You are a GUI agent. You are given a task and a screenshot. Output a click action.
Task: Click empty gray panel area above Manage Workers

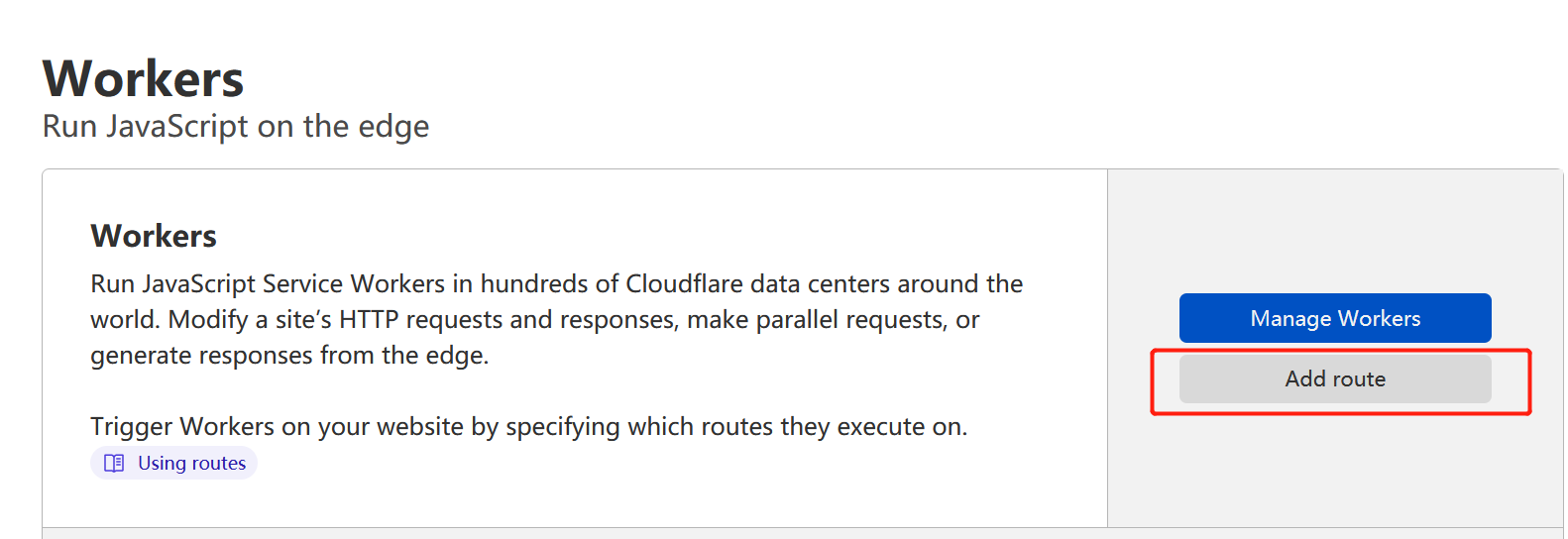pyautogui.click(x=1335, y=231)
